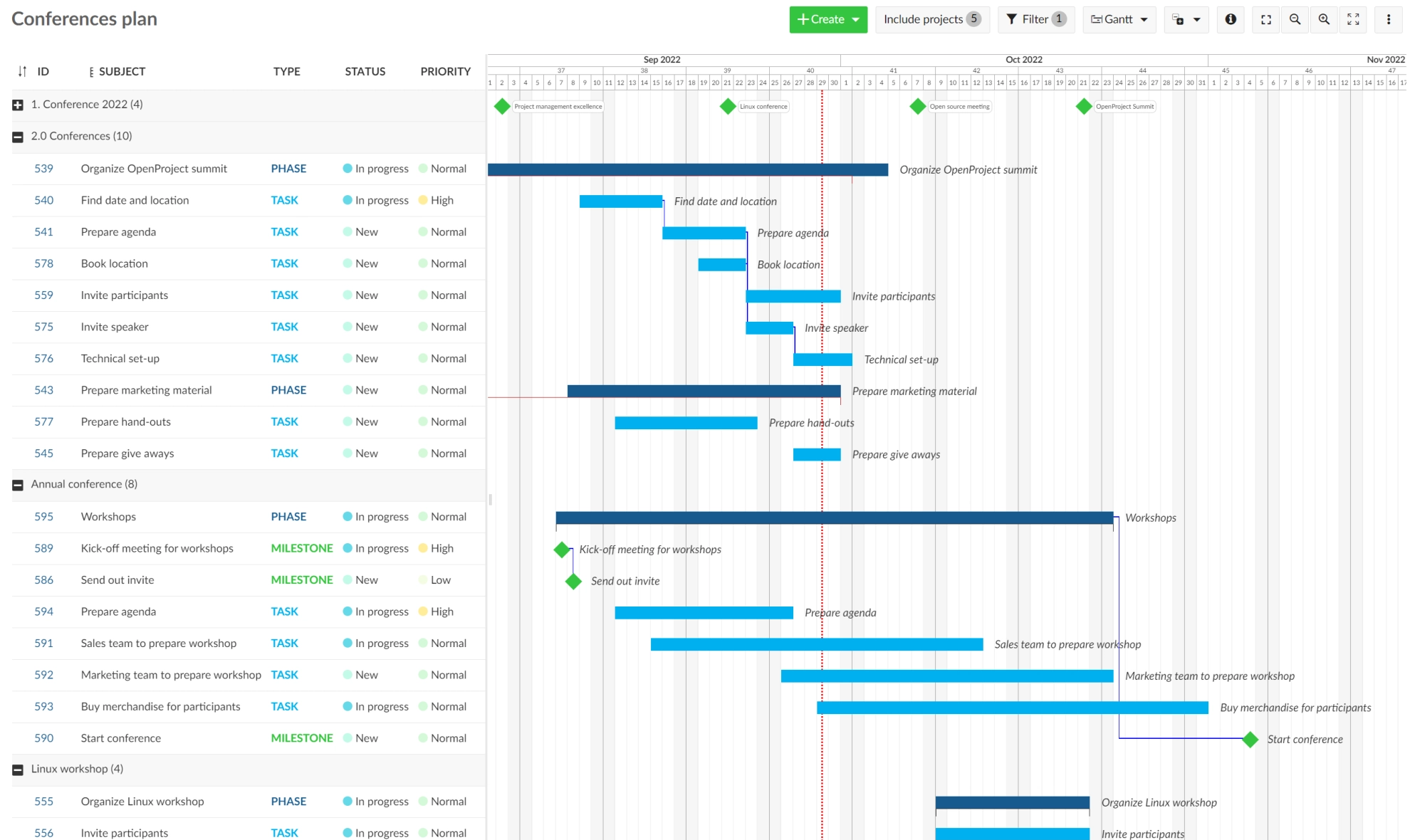The width and height of the screenshot is (1410, 840).
Task: Open the baseline comparison dropdown
Action: coord(1186,19)
